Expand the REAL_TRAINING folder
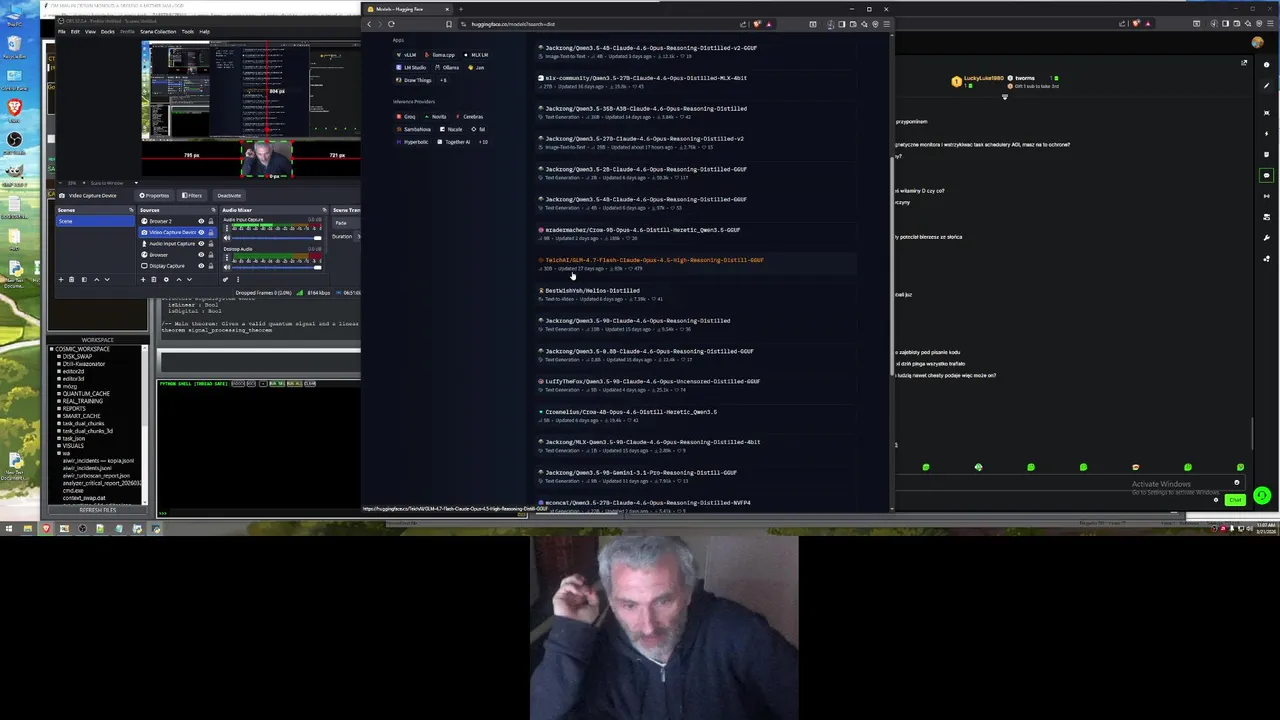This screenshot has height=720, width=1280. [59, 401]
